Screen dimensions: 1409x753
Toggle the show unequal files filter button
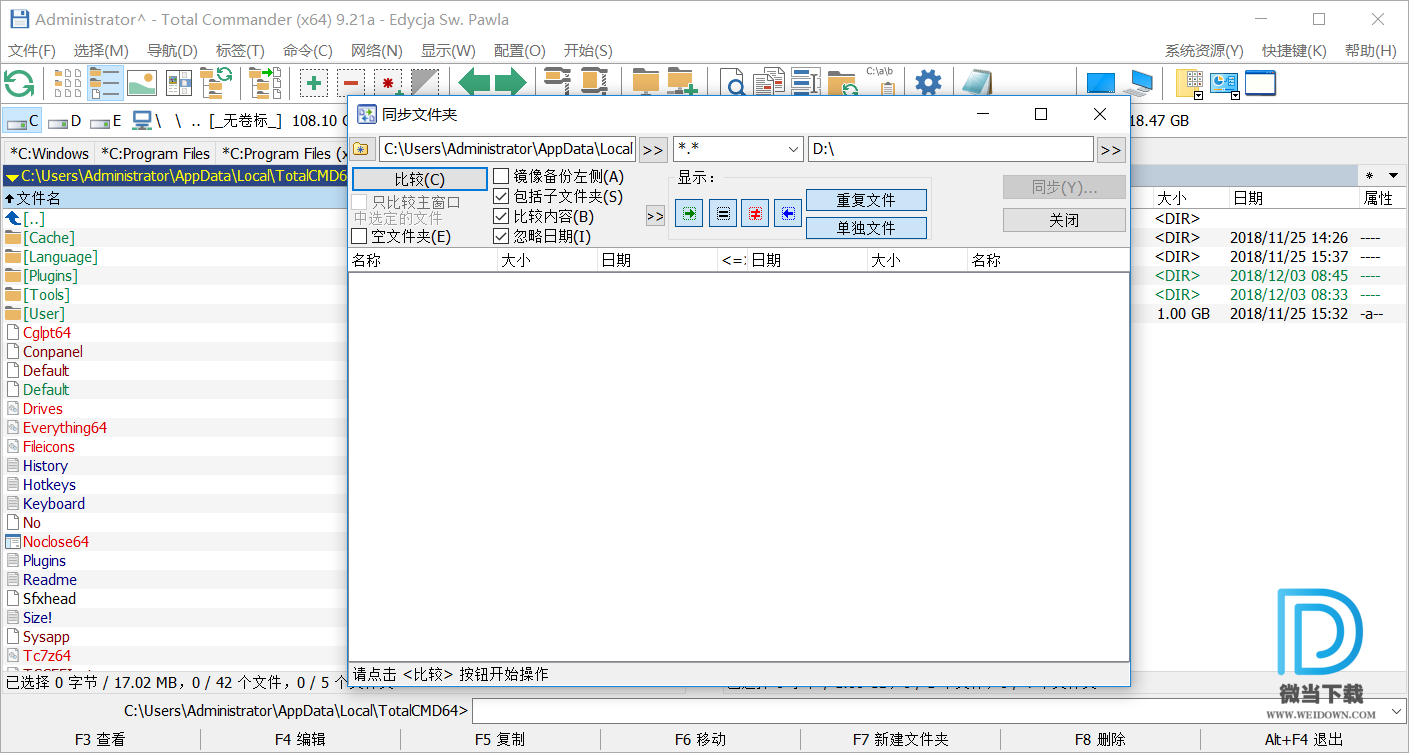[x=755, y=213]
